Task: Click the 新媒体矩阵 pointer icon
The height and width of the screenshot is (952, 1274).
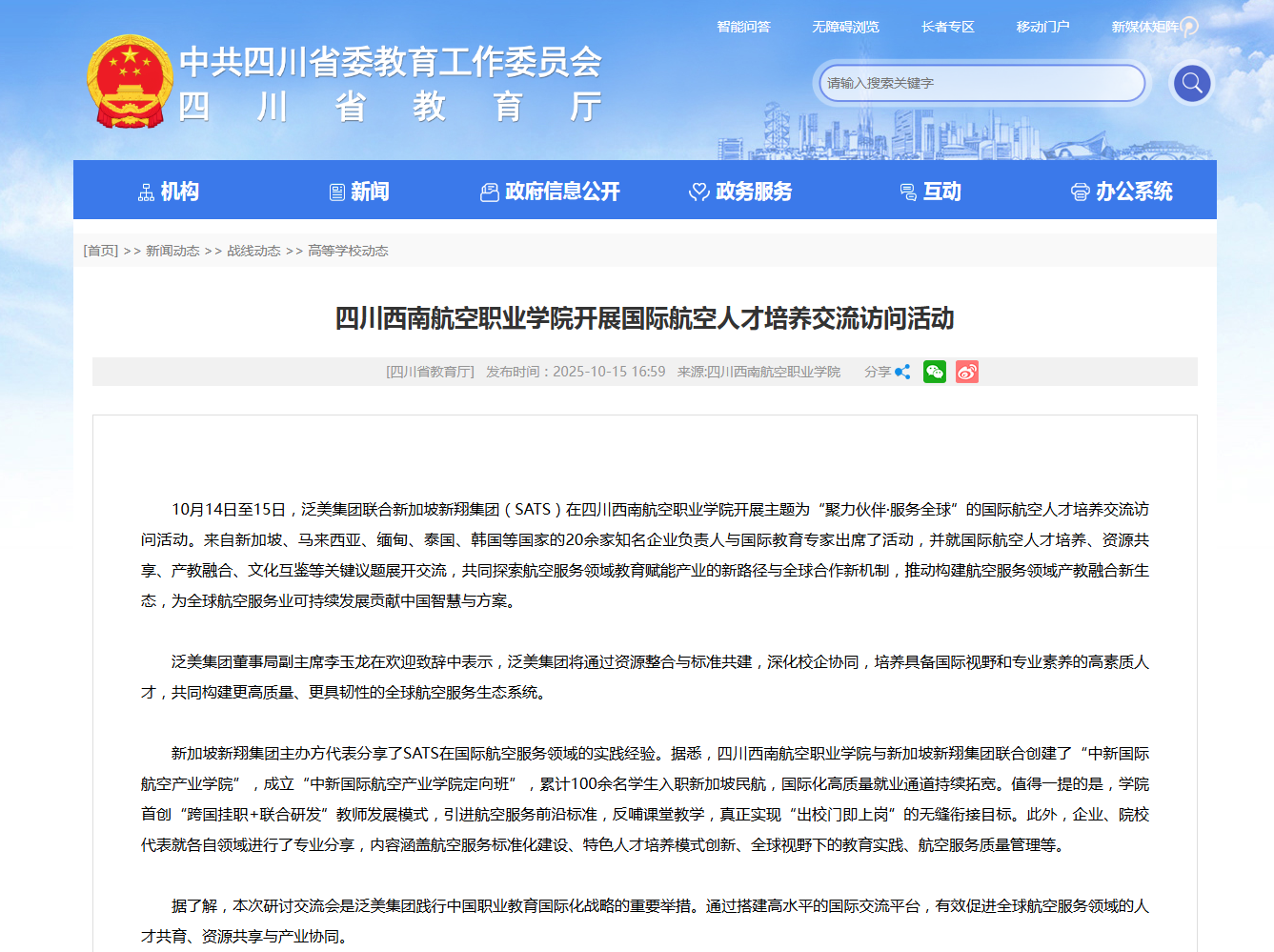Action: point(1189,27)
